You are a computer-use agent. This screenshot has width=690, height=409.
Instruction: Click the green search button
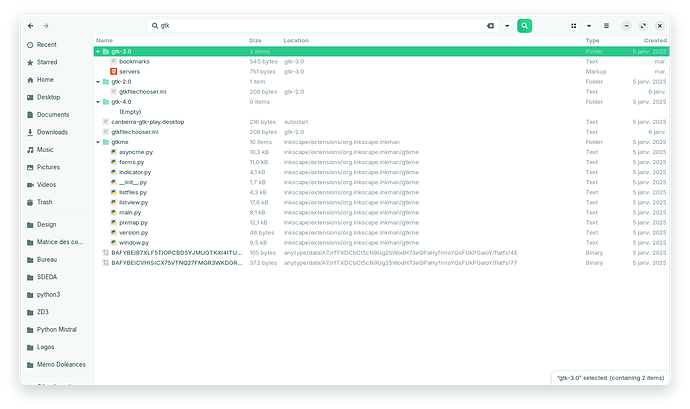524,26
